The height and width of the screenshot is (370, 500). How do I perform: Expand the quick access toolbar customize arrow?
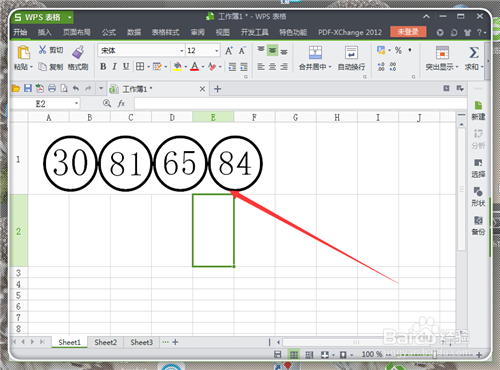101,89
